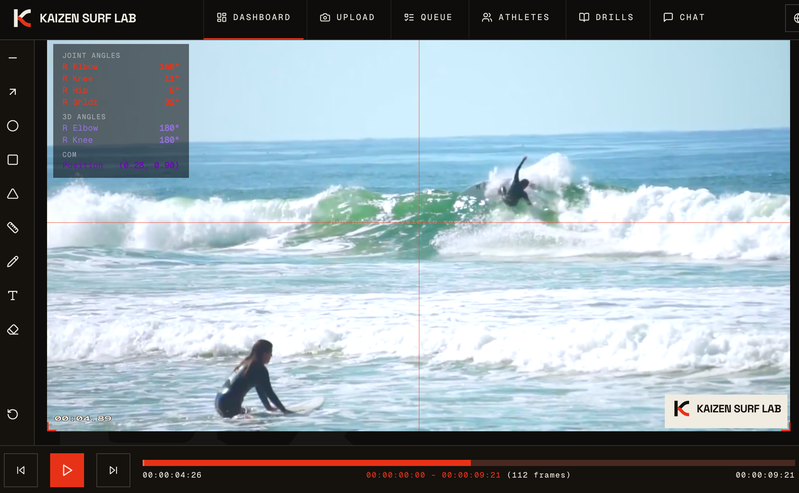The image size is (799, 493).
Task: Select the triangle angle tool
Action: pyautogui.click(x=13, y=194)
